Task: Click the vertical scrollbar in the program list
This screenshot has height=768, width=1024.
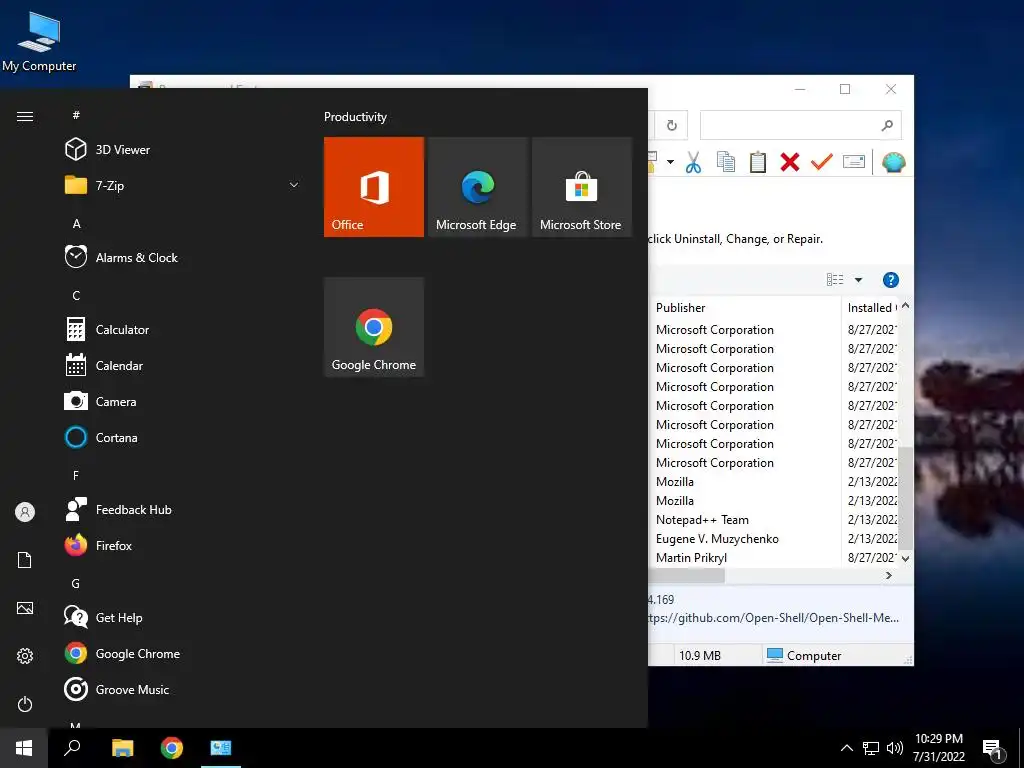Action: (905, 498)
